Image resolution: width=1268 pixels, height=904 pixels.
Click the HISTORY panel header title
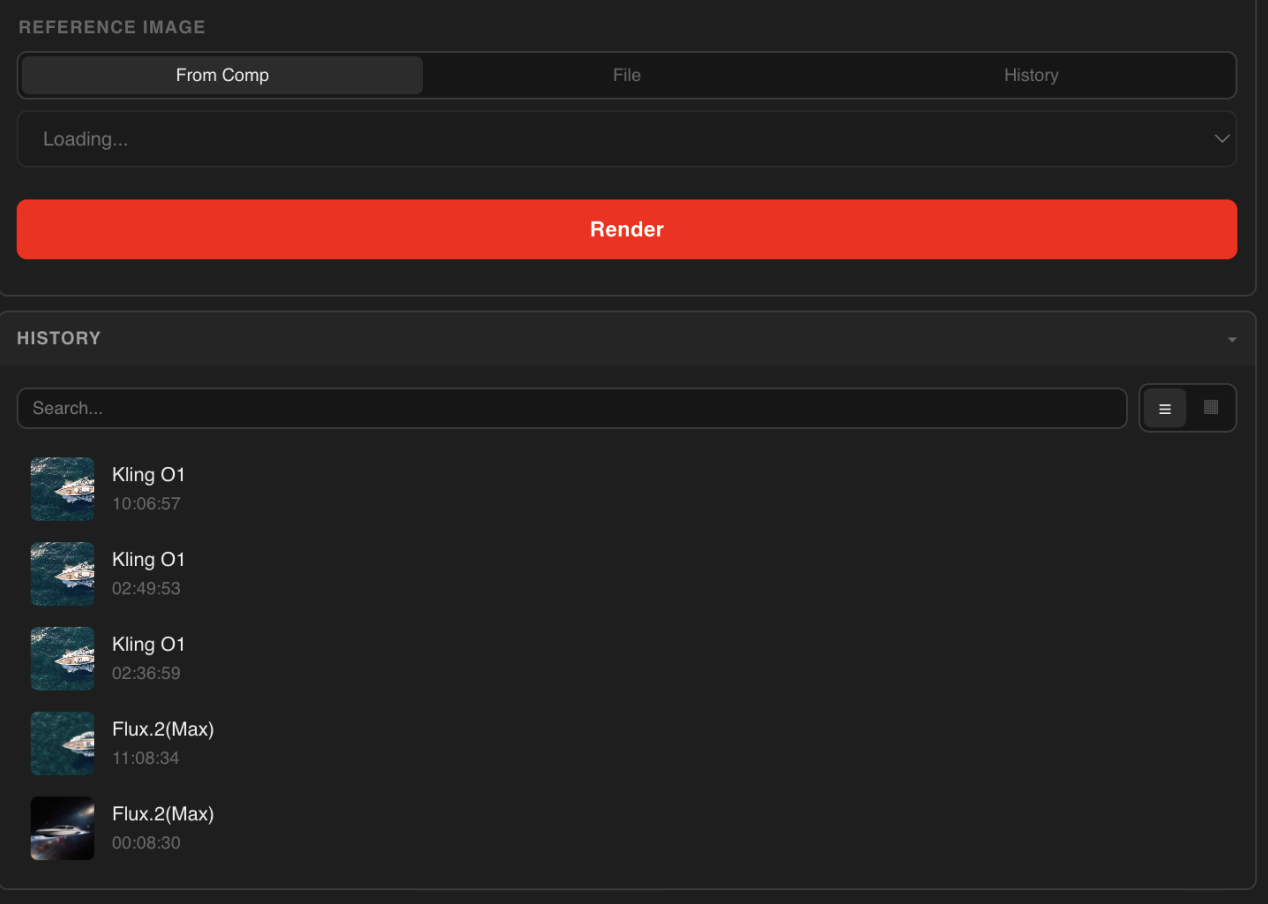pyautogui.click(x=59, y=338)
